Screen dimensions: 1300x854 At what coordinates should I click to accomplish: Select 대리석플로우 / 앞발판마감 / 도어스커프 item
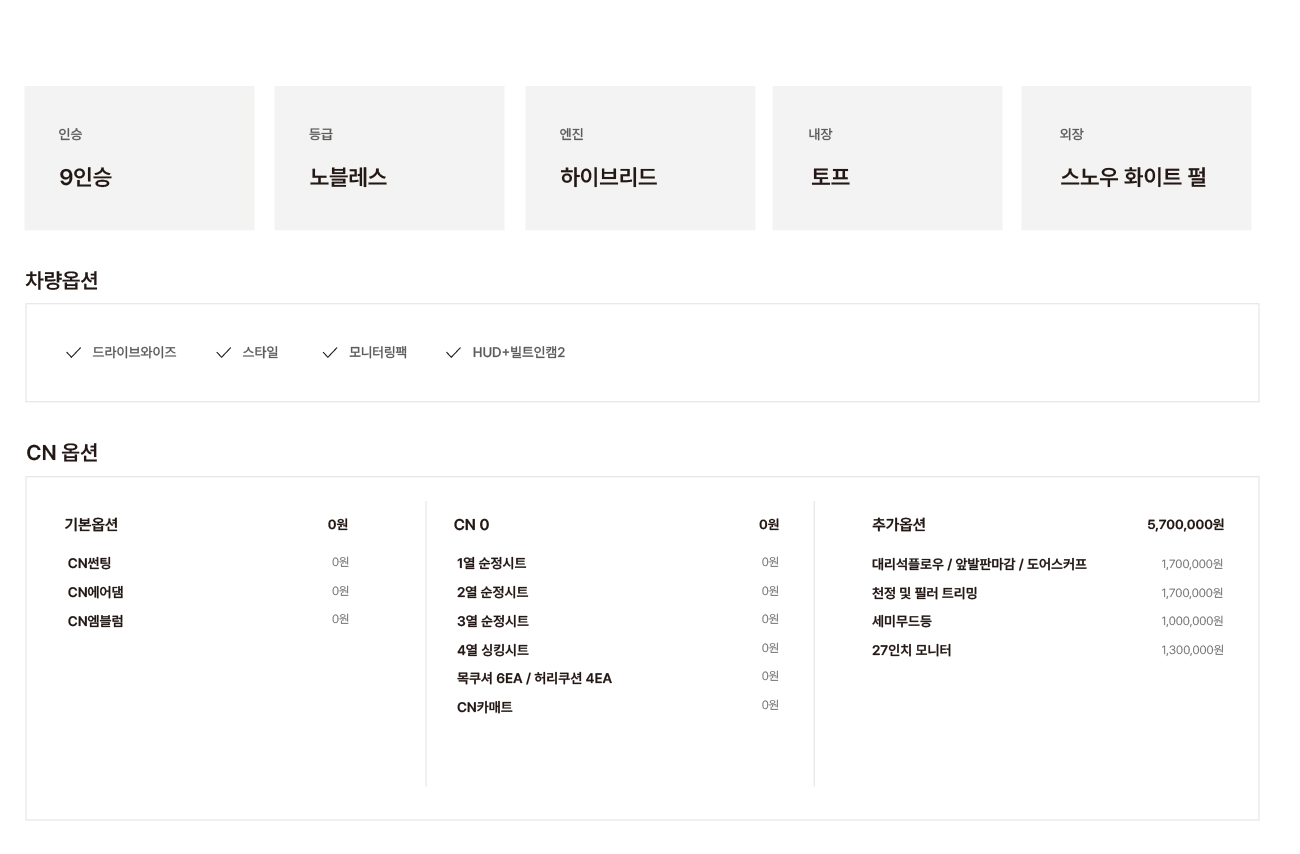979,564
